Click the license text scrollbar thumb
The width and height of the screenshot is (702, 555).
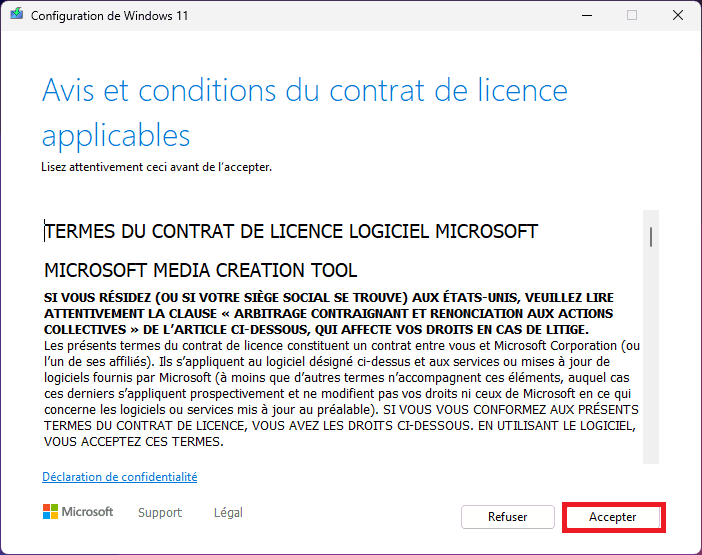pyautogui.click(x=651, y=237)
